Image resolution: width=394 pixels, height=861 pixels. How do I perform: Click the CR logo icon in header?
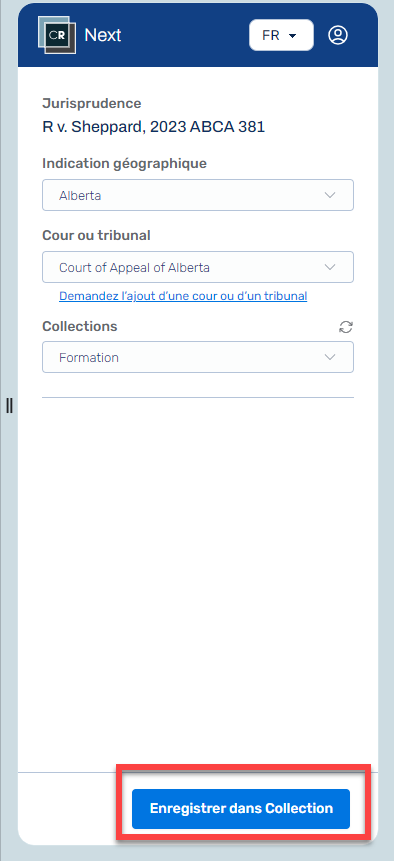point(57,35)
